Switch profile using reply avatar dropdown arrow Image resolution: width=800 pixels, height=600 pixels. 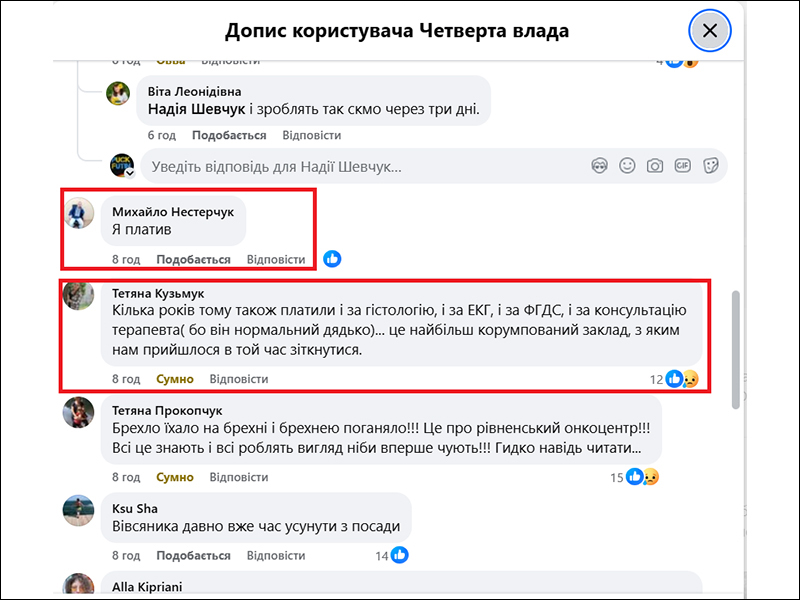(129, 173)
